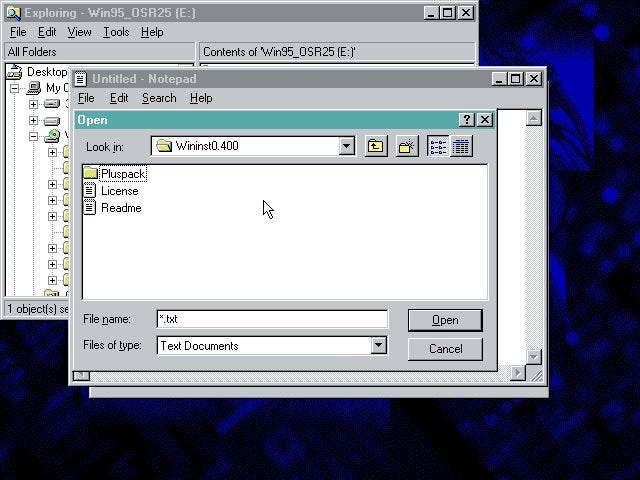The image size is (640, 480).
Task: Open Notepad Help menu
Action: pyautogui.click(x=201, y=98)
